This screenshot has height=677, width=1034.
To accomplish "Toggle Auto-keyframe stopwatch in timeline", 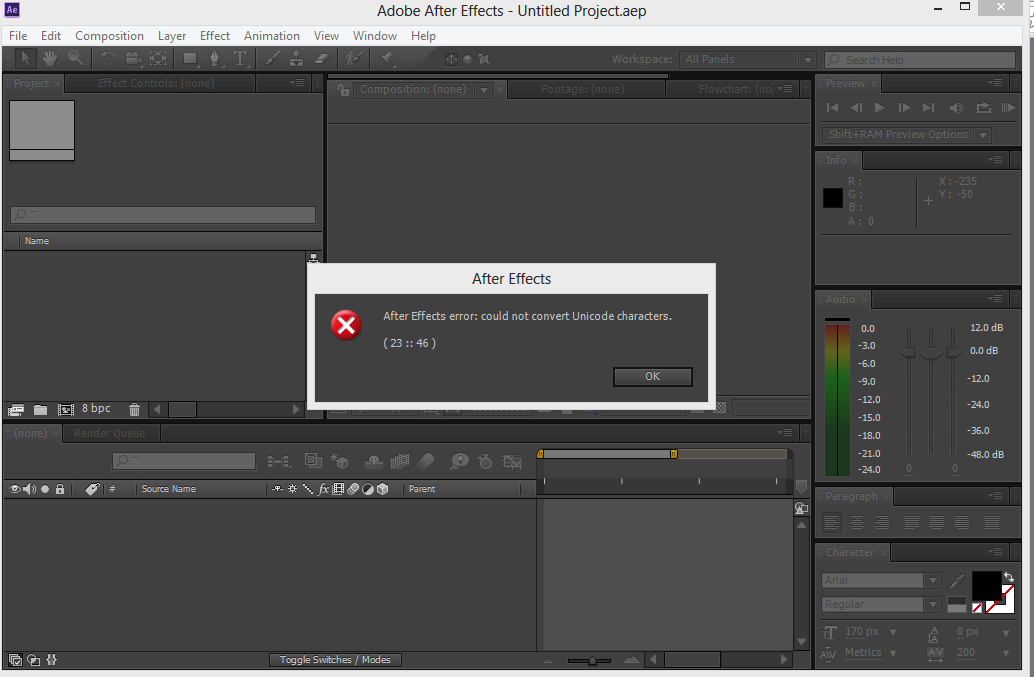I will tap(485, 461).
